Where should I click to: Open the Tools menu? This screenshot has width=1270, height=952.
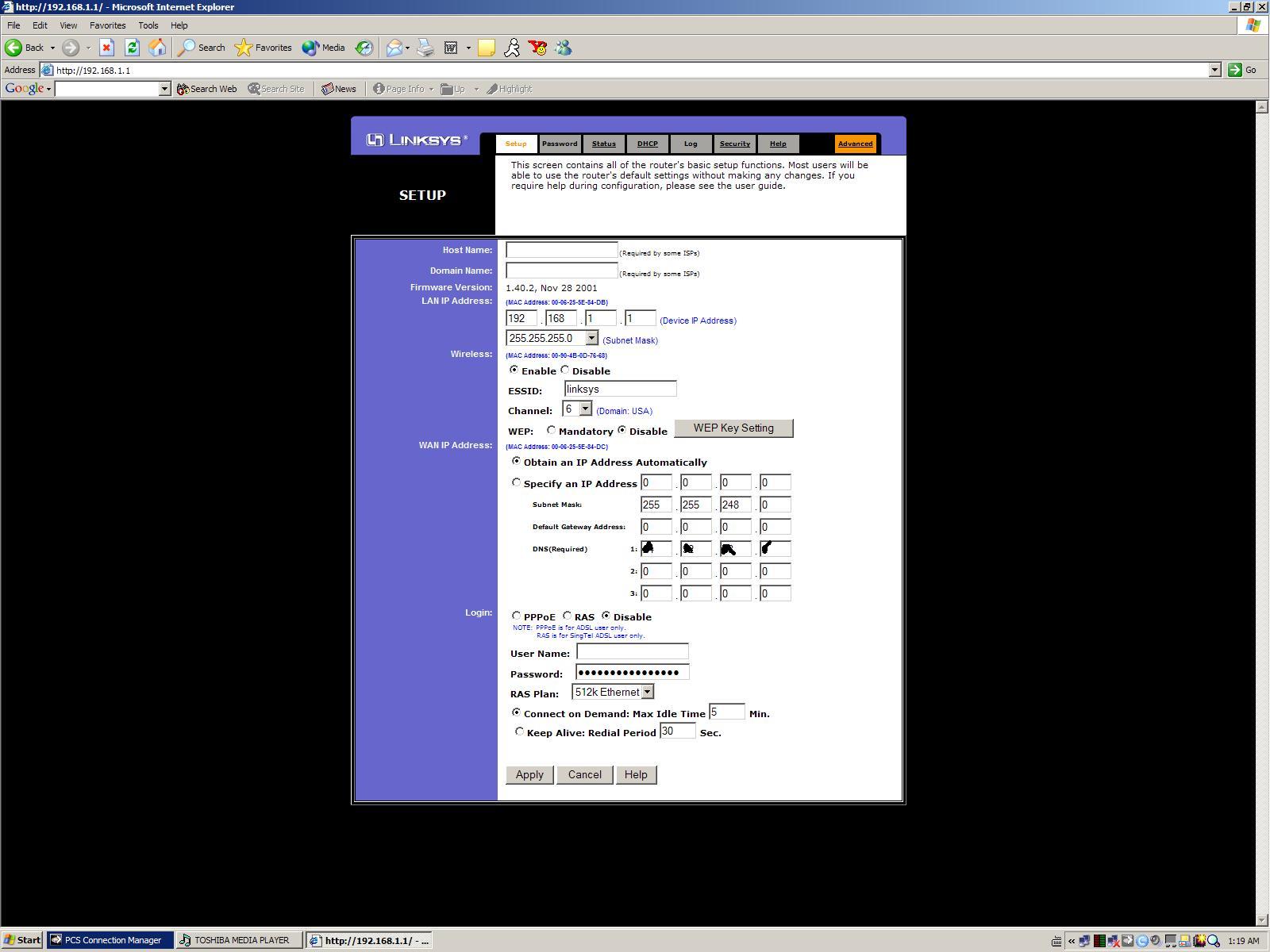point(148,25)
